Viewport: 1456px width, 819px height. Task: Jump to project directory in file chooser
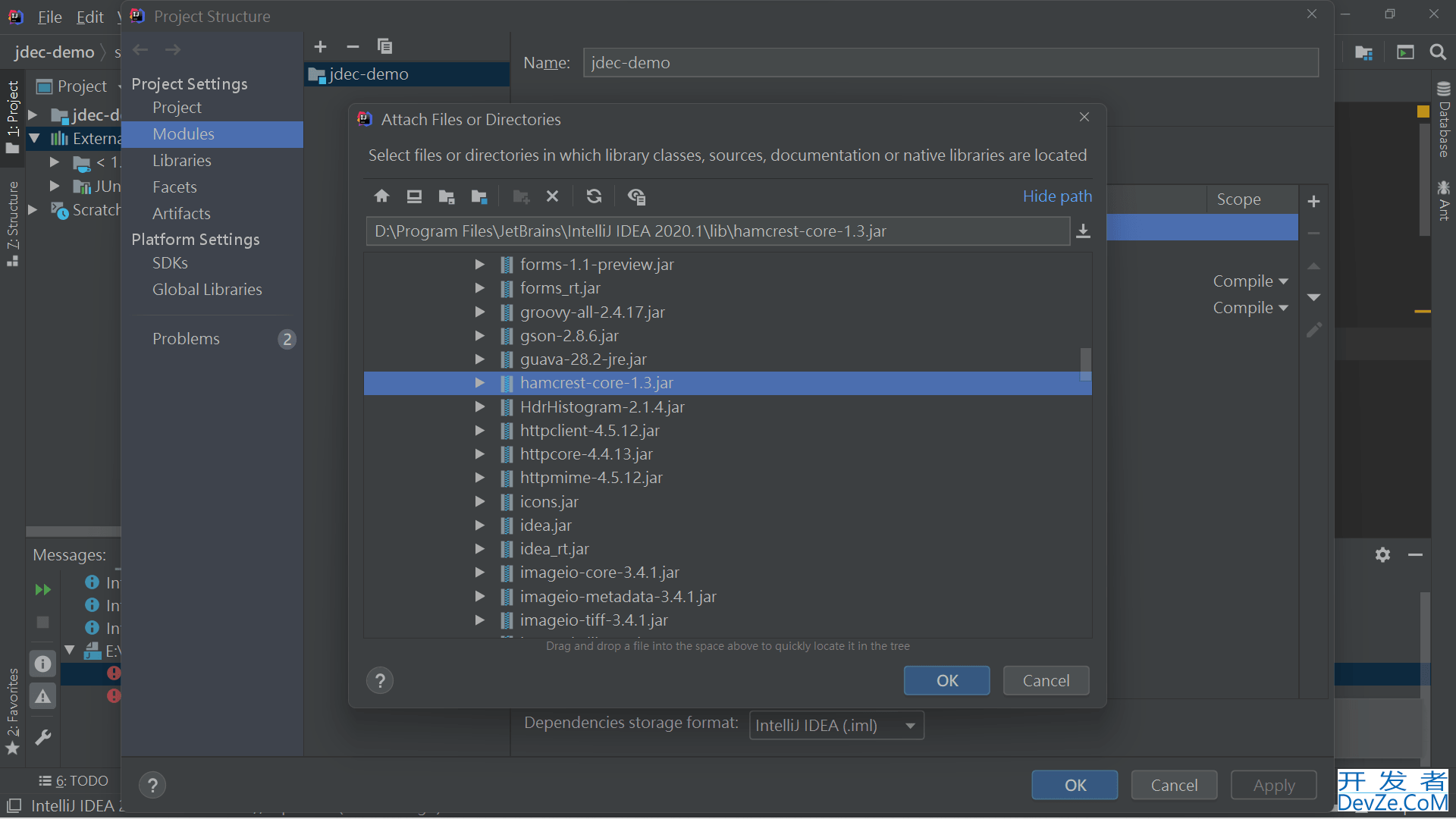tap(447, 196)
